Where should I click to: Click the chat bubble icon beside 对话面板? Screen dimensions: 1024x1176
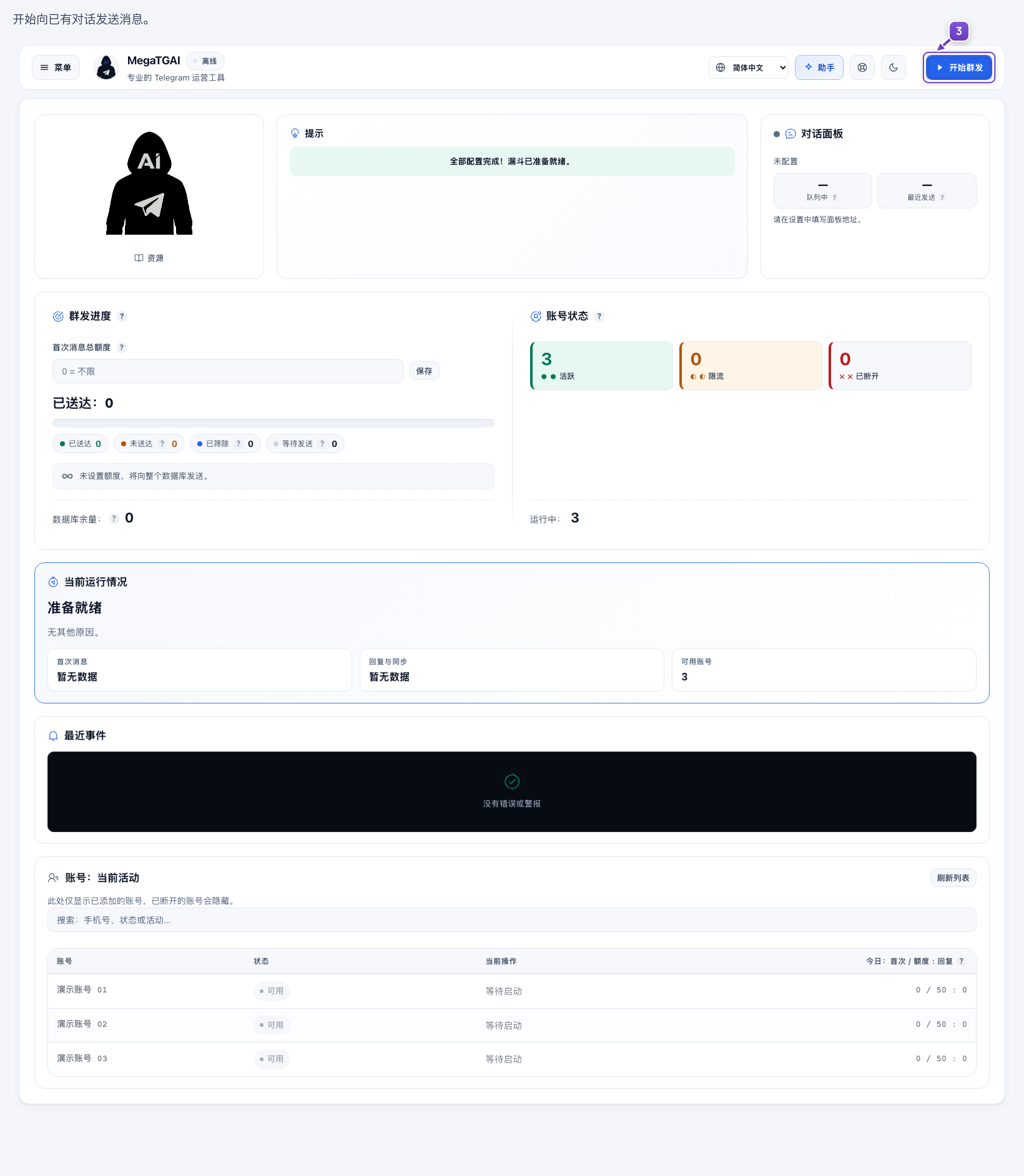click(x=790, y=134)
